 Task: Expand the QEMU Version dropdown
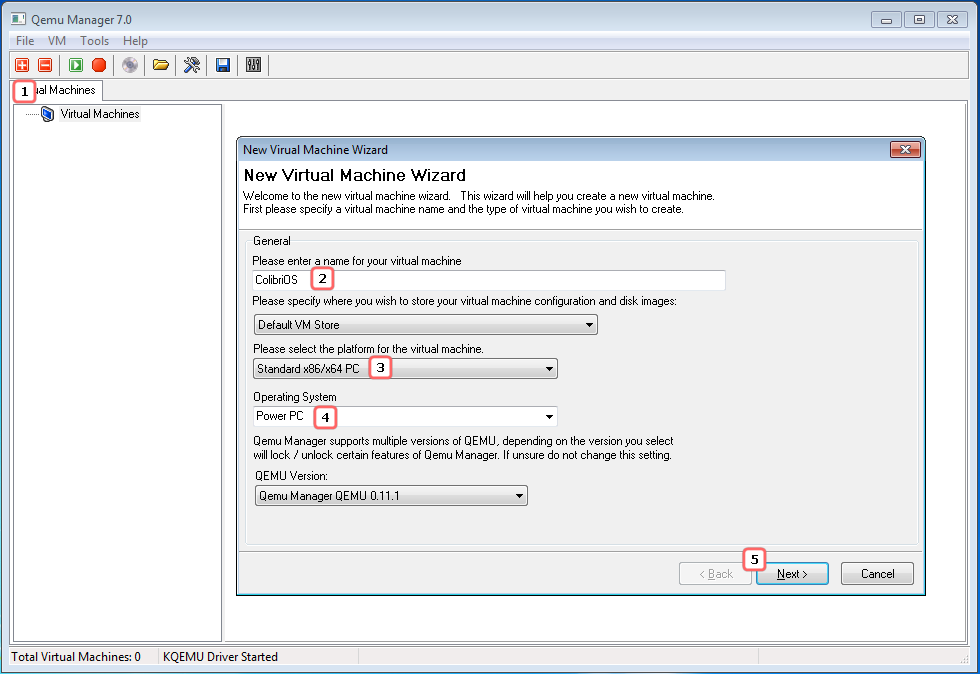point(391,496)
